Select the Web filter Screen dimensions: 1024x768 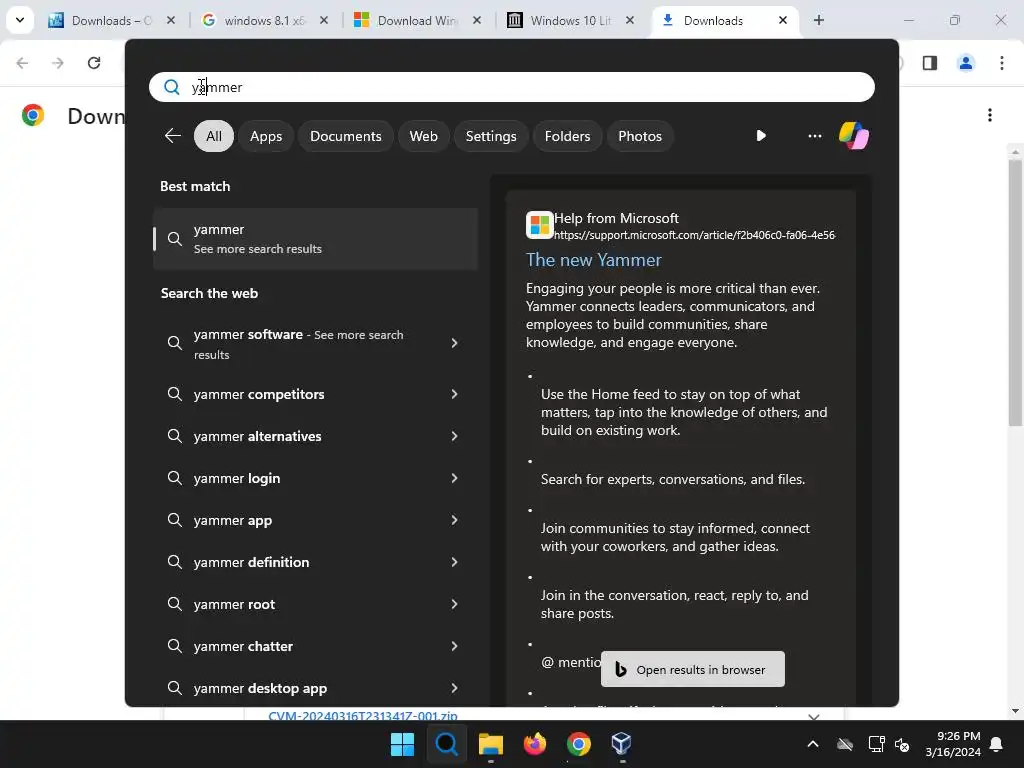pos(423,136)
